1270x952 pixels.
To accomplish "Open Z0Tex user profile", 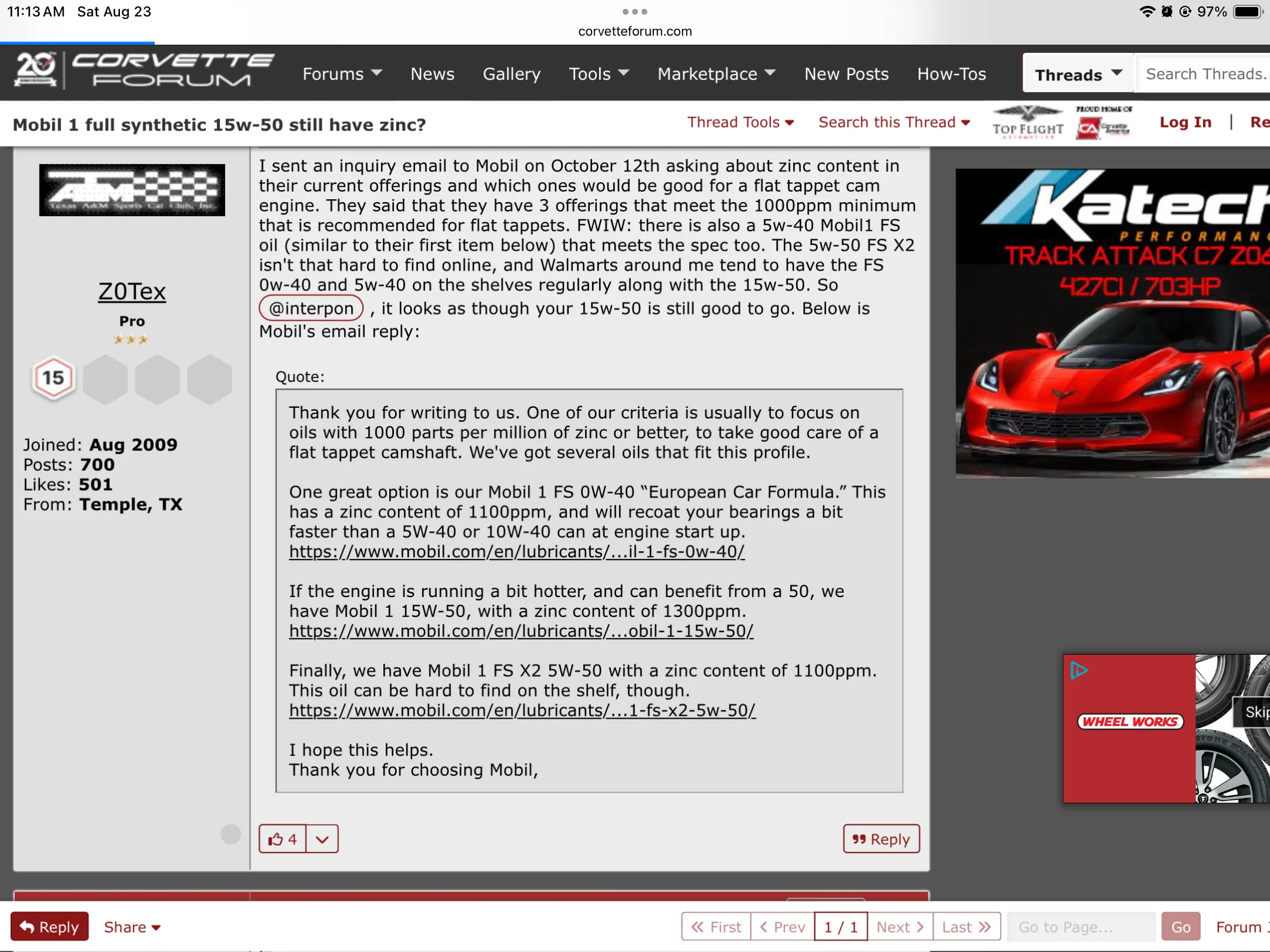I will (132, 291).
